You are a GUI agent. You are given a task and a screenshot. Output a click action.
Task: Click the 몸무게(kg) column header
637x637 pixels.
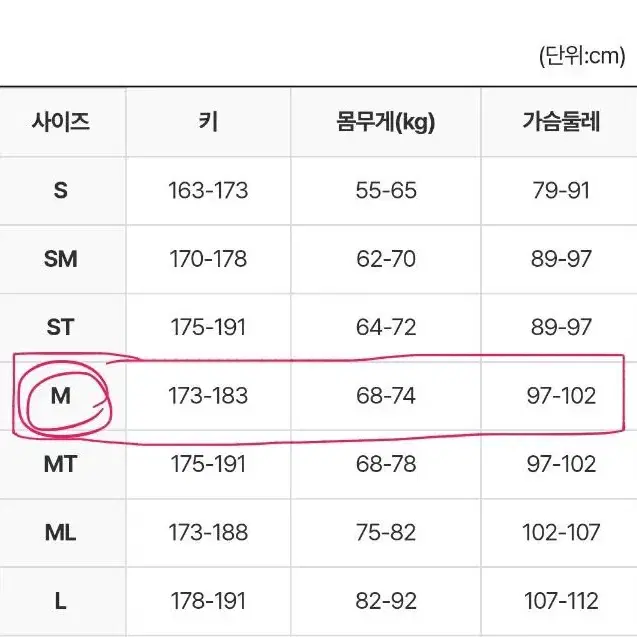click(386, 122)
